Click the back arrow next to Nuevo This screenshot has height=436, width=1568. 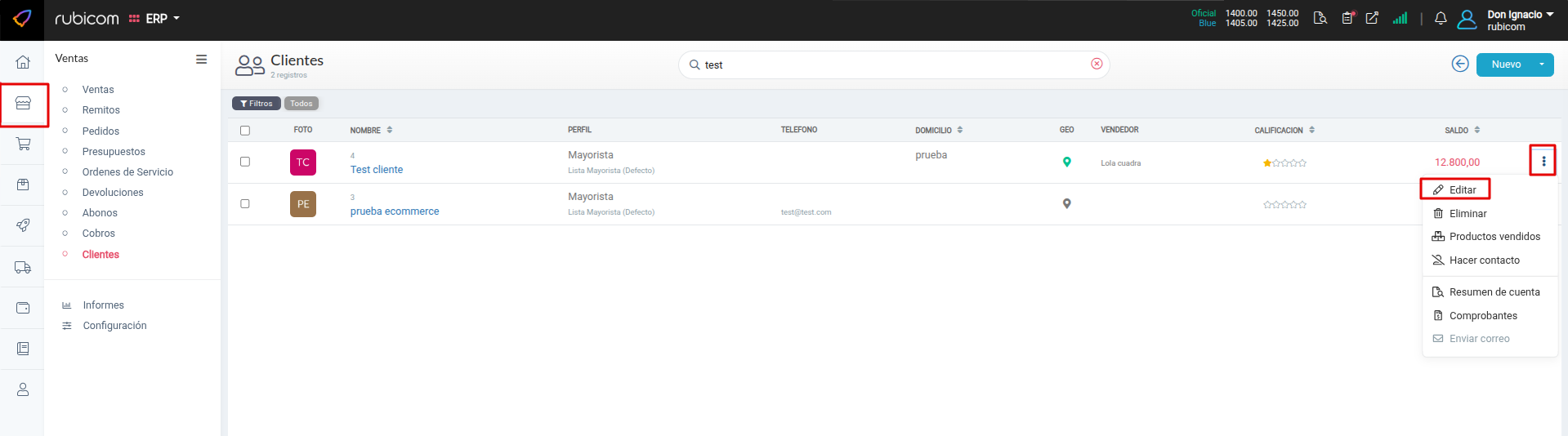pyautogui.click(x=1460, y=64)
